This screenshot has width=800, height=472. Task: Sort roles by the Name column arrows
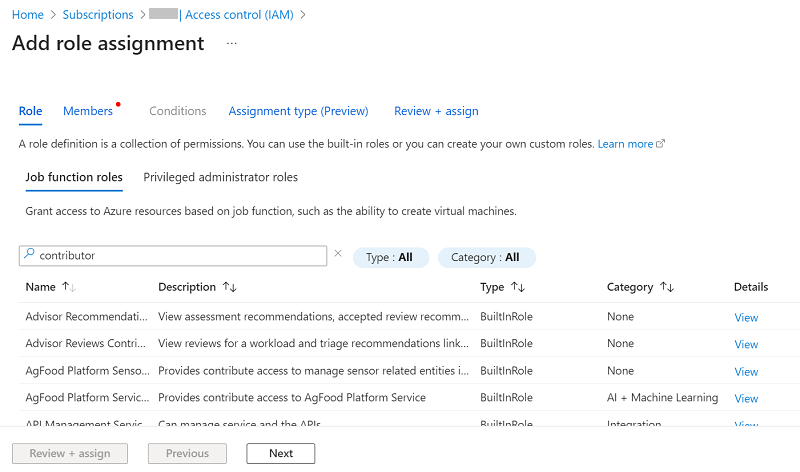click(69, 287)
